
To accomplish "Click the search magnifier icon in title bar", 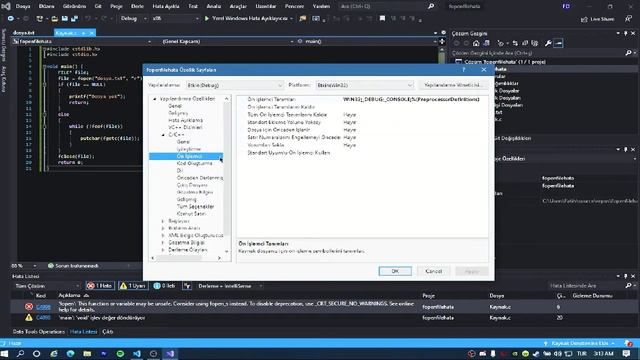I will (431, 6).
